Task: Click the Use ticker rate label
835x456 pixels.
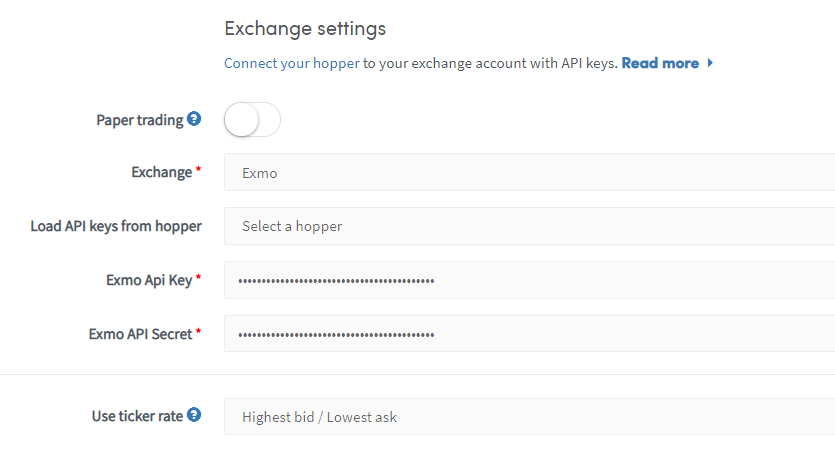Action: [137, 416]
